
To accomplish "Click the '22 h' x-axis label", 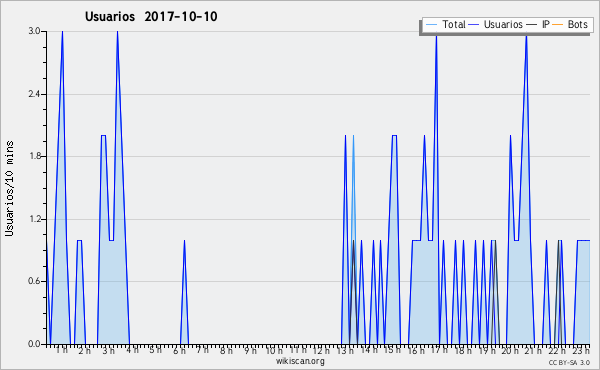I will click(558, 350).
